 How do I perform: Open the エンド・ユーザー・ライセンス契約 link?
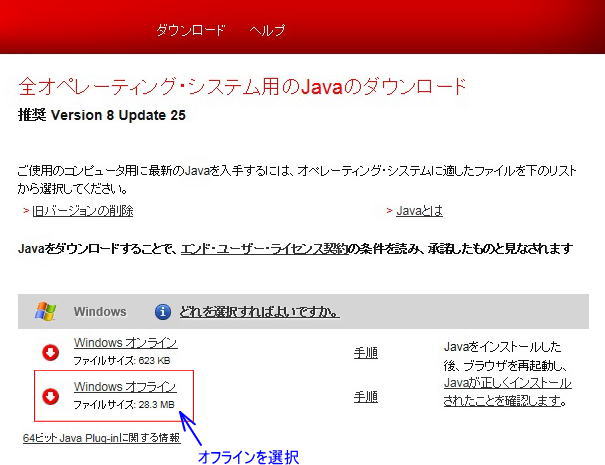point(264,249)
